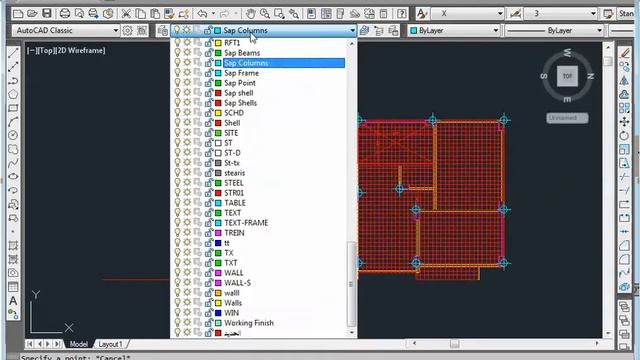This screenshot has height=360, width=640.
Task: Click blue color swatch of WIN layer
Action: [218, 313]
